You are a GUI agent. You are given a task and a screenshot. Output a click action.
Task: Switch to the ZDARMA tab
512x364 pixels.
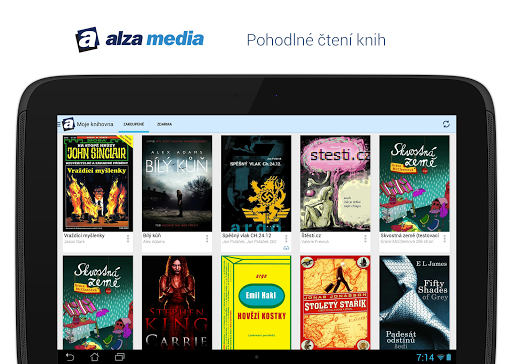click(164, 124)
